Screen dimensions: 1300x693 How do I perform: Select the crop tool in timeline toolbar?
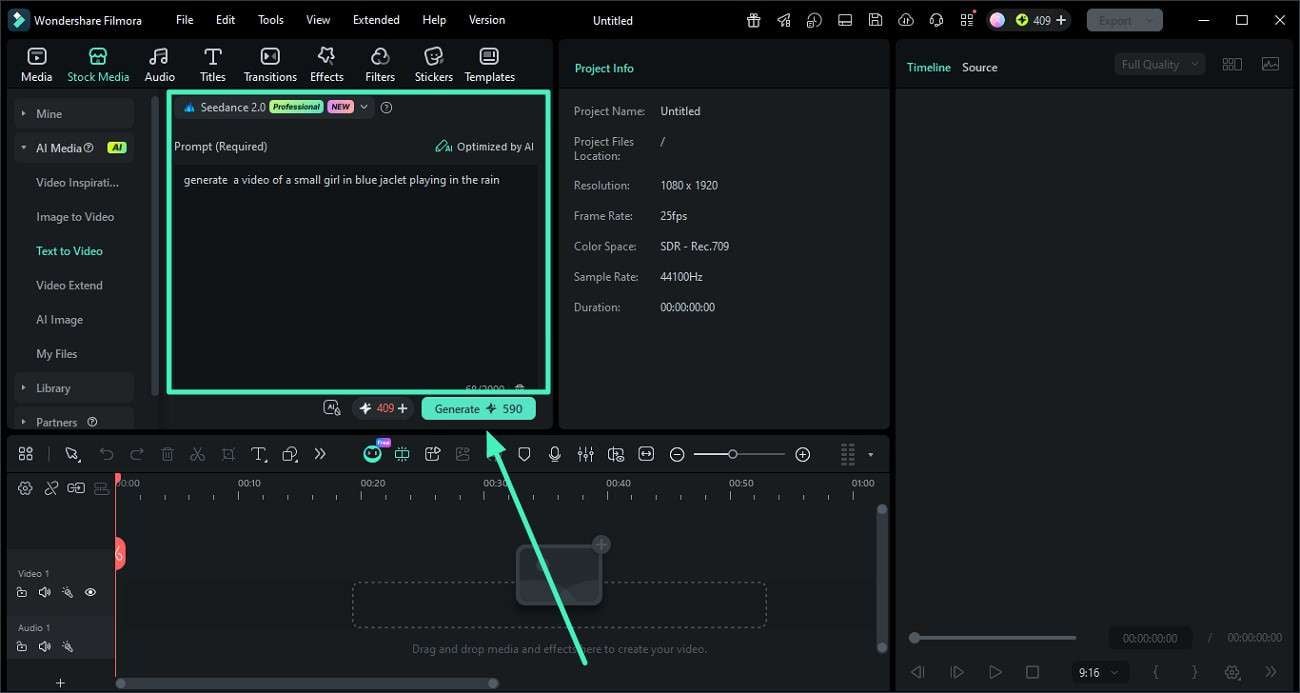click(228, 454)
